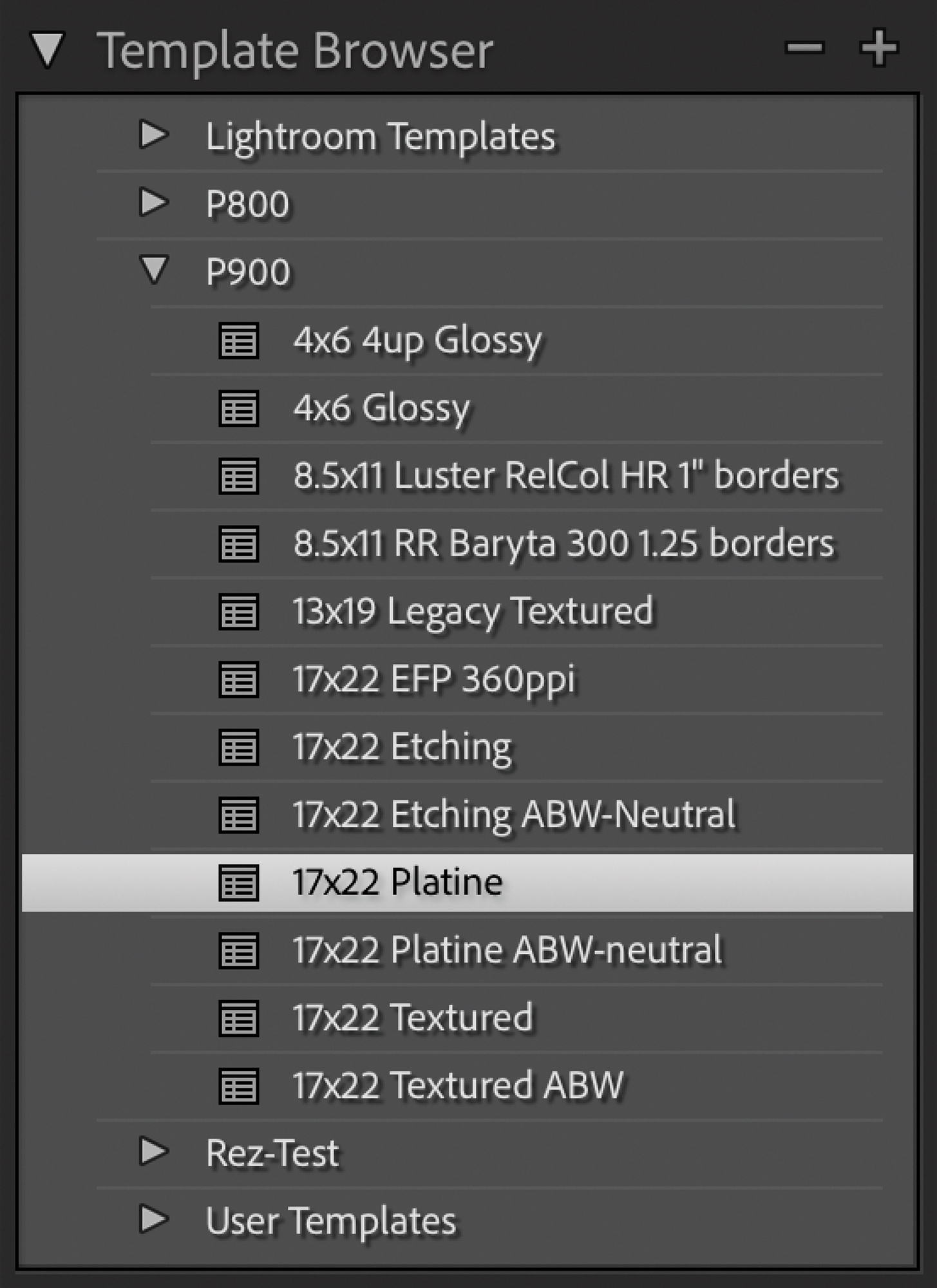This screenshot has height=1288, width=937.
Task: Click the highlighted 17x22 Platine template
Action: point(397,882)
